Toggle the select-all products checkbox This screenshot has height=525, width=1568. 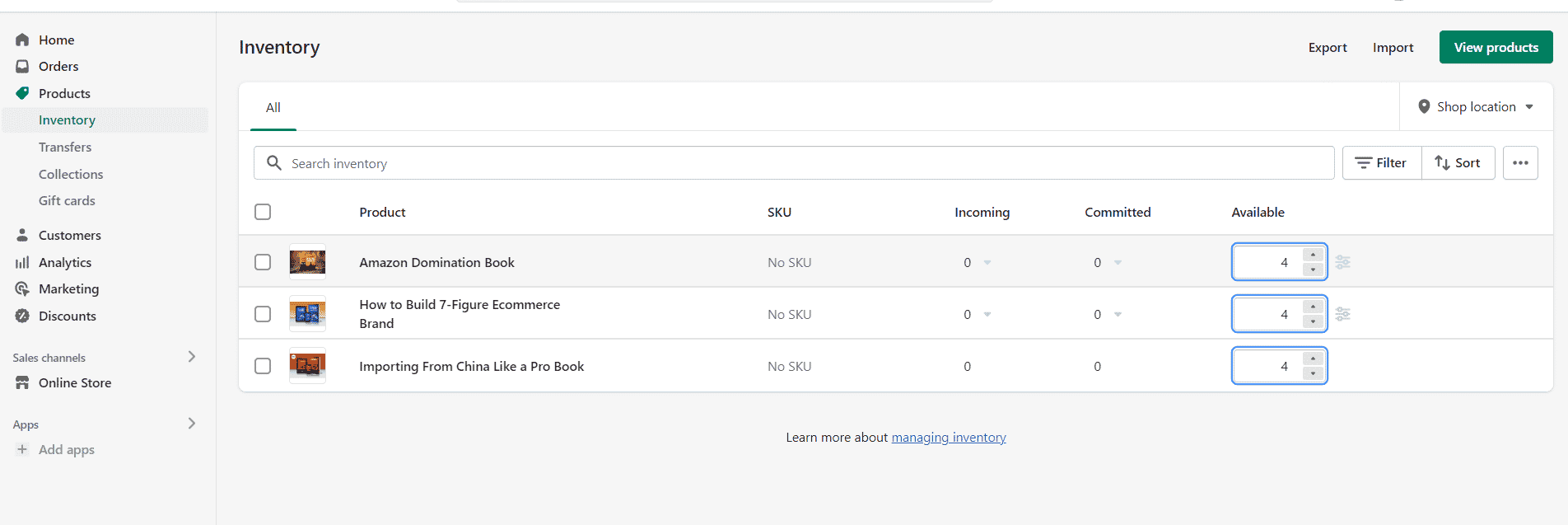263,212
